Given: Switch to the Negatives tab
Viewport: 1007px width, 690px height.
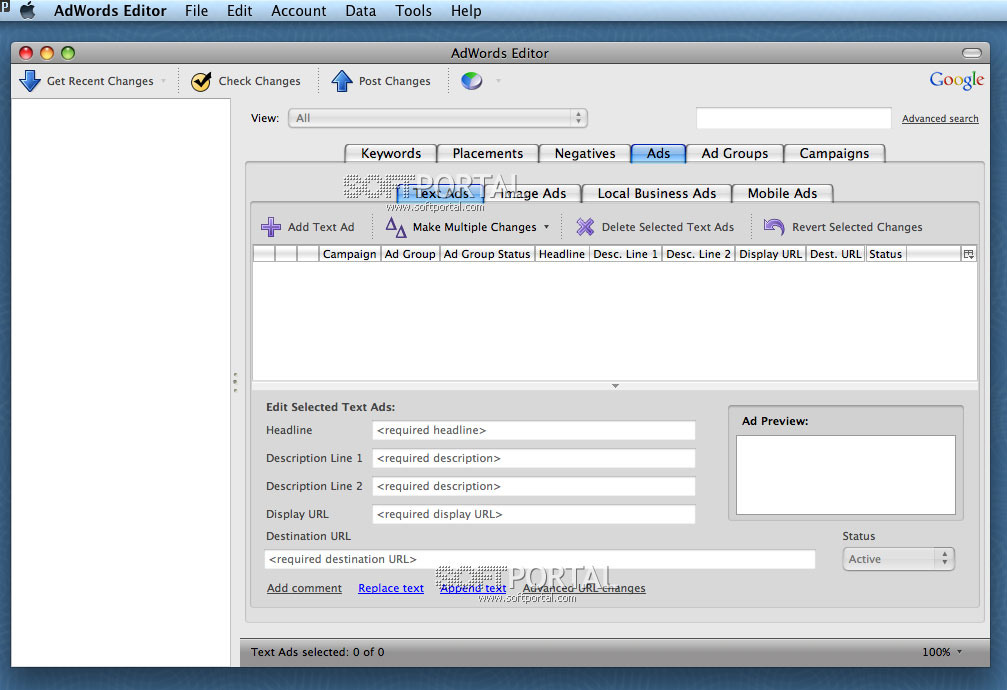Looking at the screenshot, I should click(x=584, y=154).
